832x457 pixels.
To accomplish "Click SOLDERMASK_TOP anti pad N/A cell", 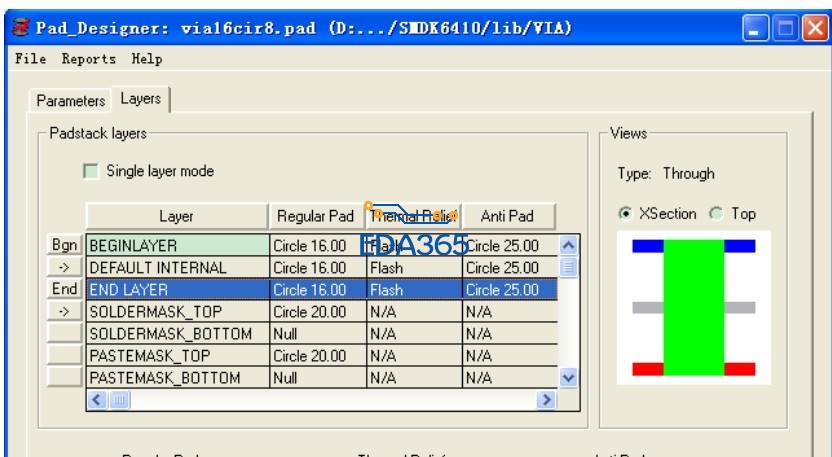I will pos(510,312).
